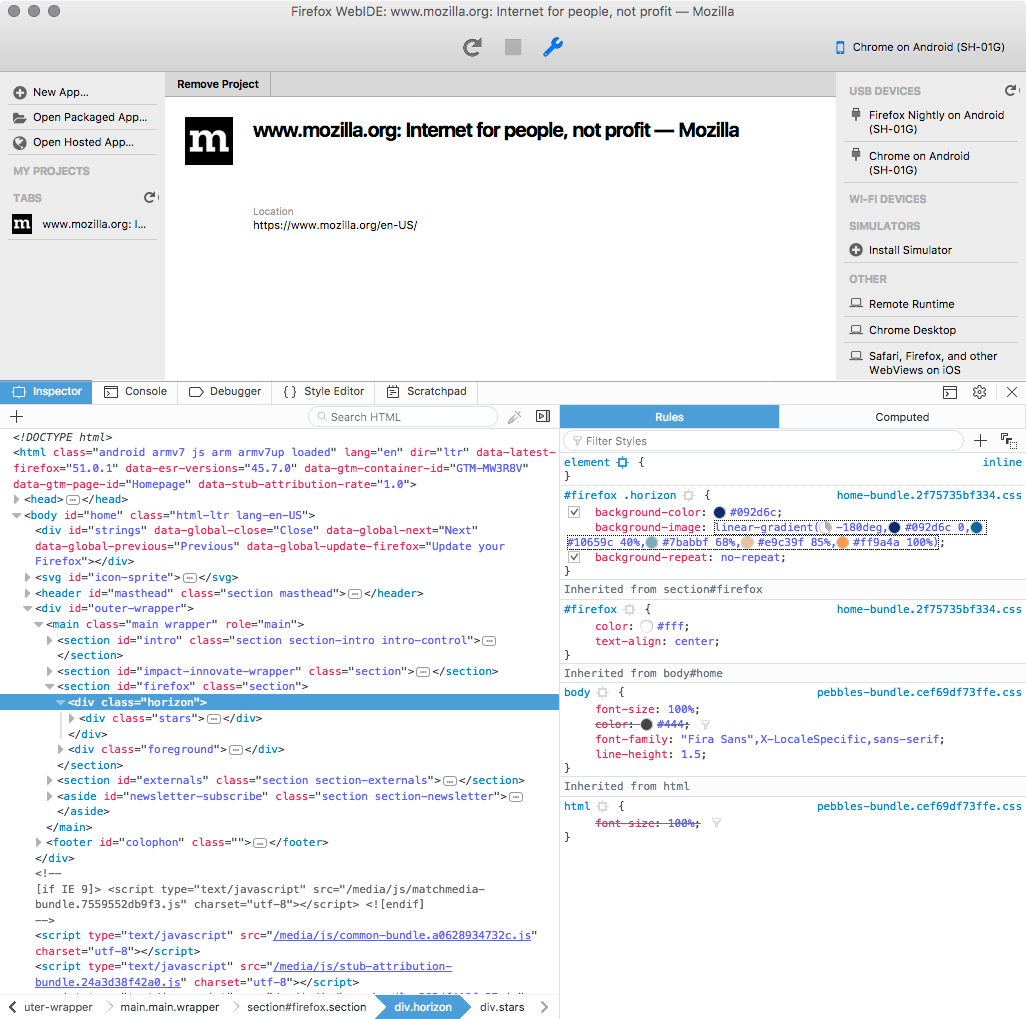The width and height of the screenshot is (1026, 1019).
Task: Click the toolbox dock position icon
Action: tap(950, 392)
